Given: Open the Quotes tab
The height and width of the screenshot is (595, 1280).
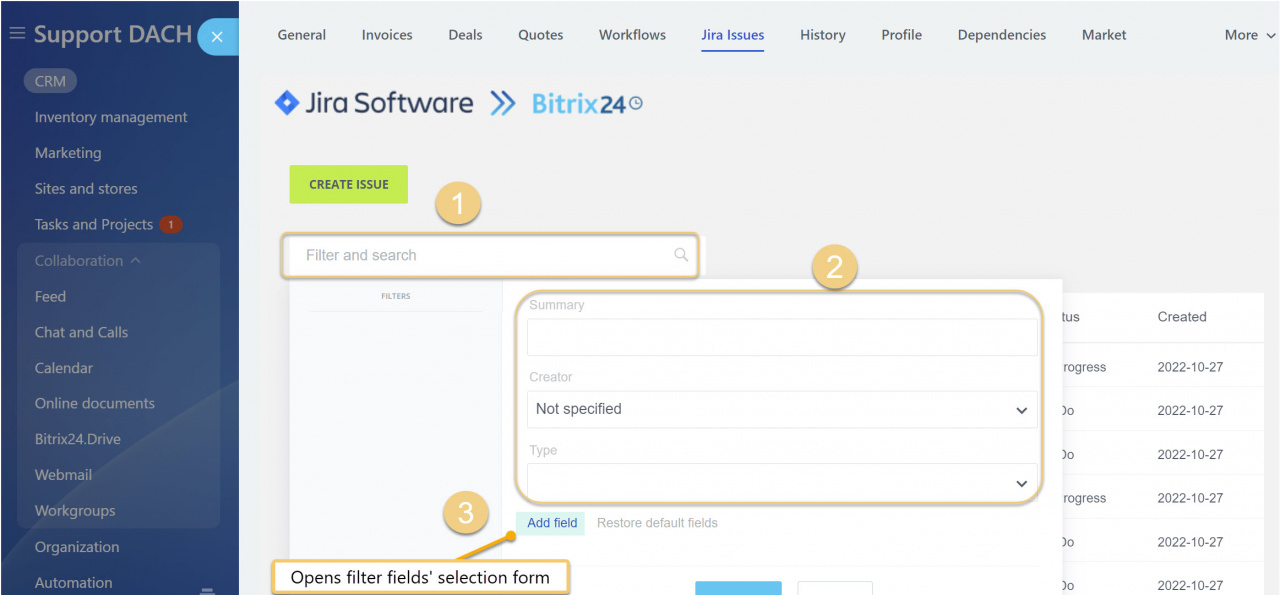Looking at the screenshot, I should coord(540,35).
